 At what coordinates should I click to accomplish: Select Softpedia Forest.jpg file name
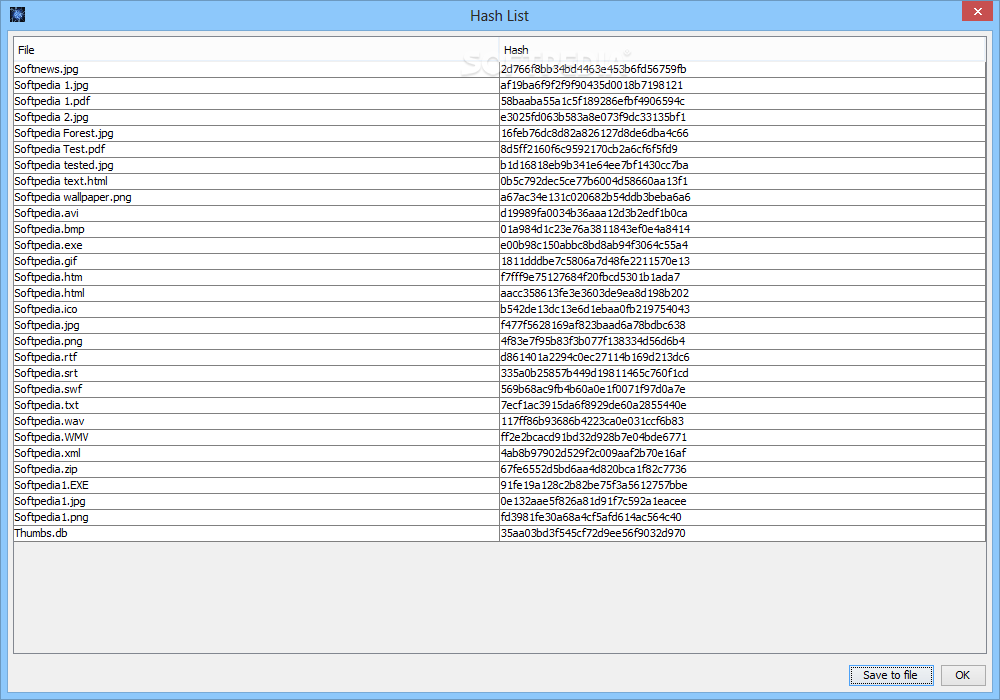(x=64, y=133)
